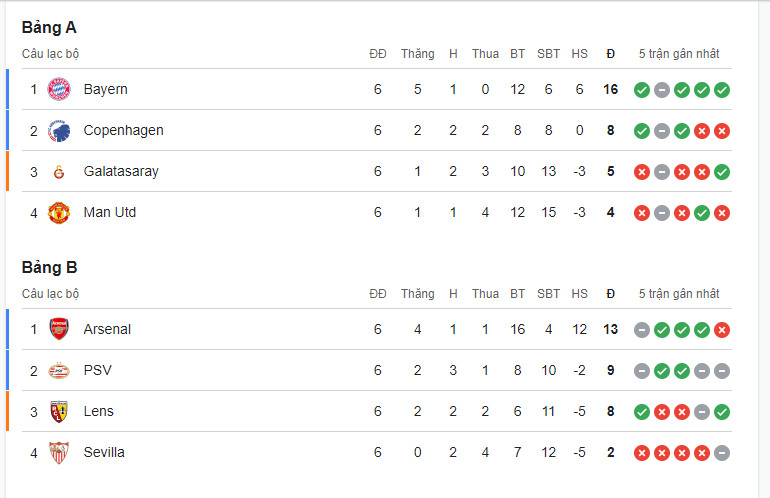Screen dimensions: 770x498
Task: Open the Galatasaray team name link
Action: [121, 171]
